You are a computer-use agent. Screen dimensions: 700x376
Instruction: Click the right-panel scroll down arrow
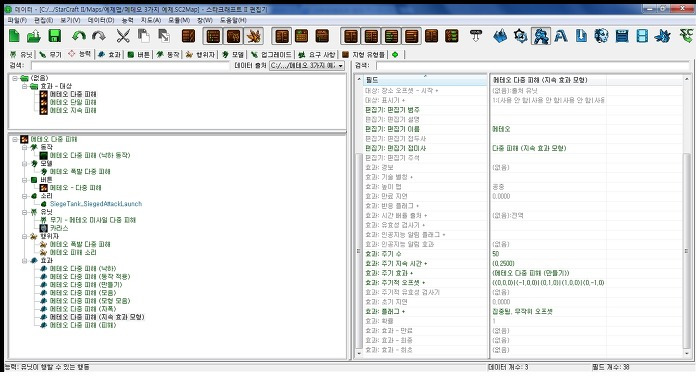point(687,354)
